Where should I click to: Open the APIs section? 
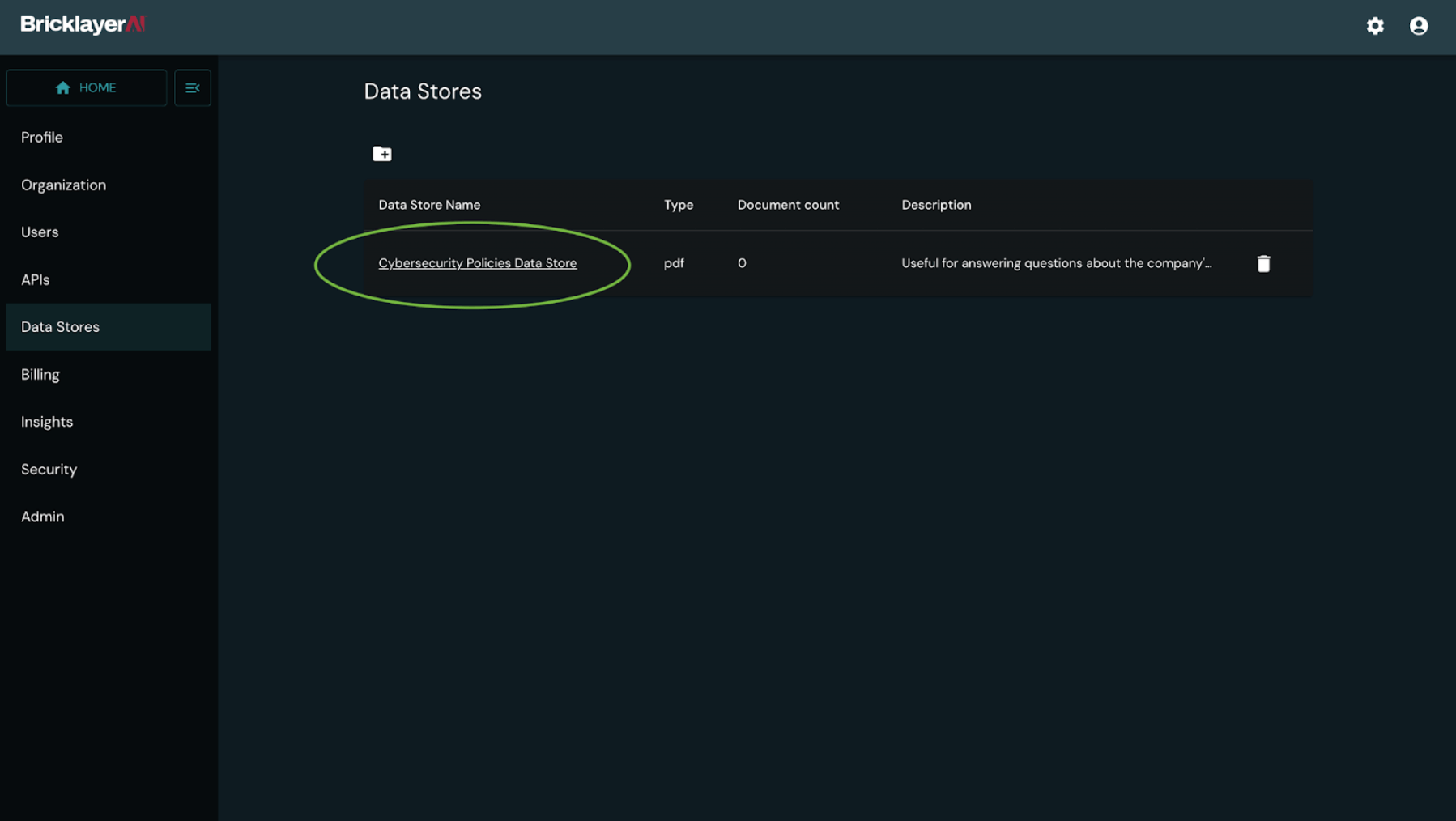click(x=36, y=279)
